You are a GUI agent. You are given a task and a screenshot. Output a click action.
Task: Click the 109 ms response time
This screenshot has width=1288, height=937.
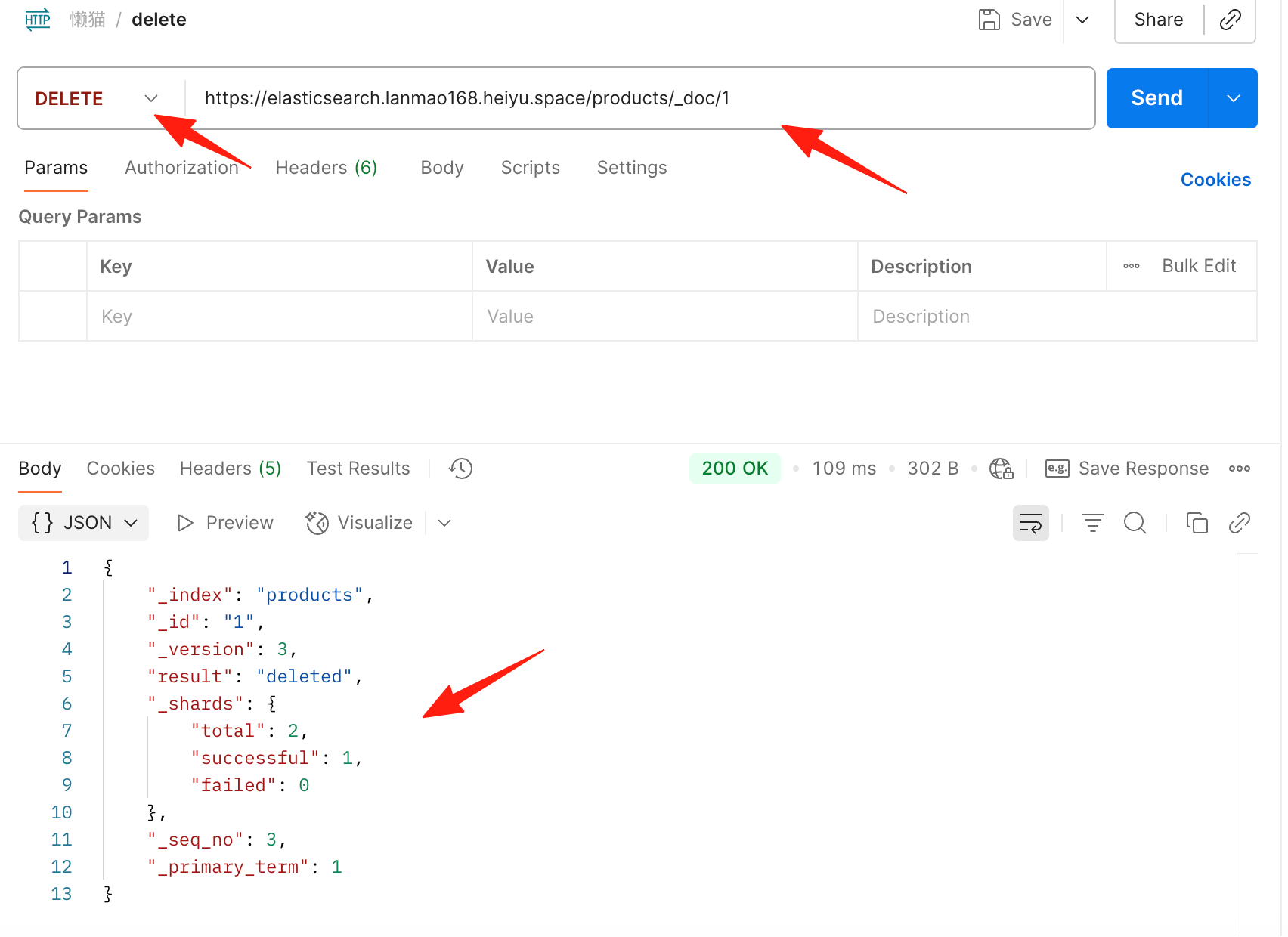(844, 468)
